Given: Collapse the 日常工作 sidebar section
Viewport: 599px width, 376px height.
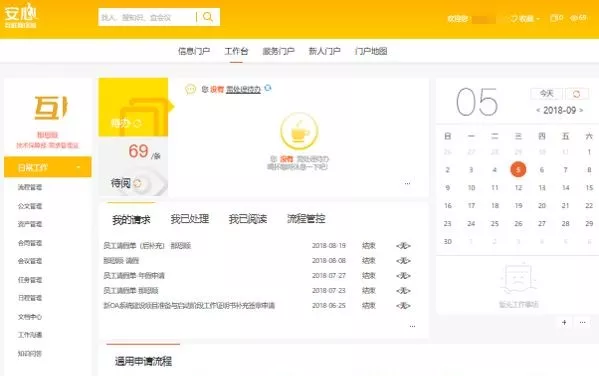Looking at the screenshot, I should [x=48, y=167].
